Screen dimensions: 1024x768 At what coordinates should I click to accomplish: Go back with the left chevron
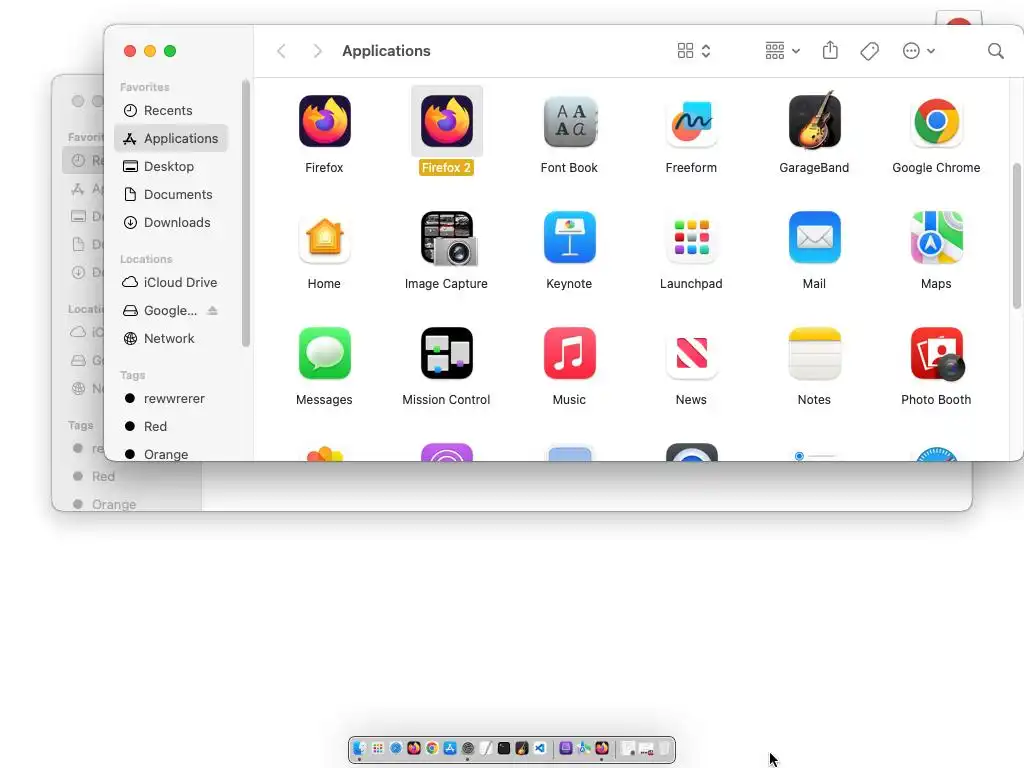(x=281, y=51)
